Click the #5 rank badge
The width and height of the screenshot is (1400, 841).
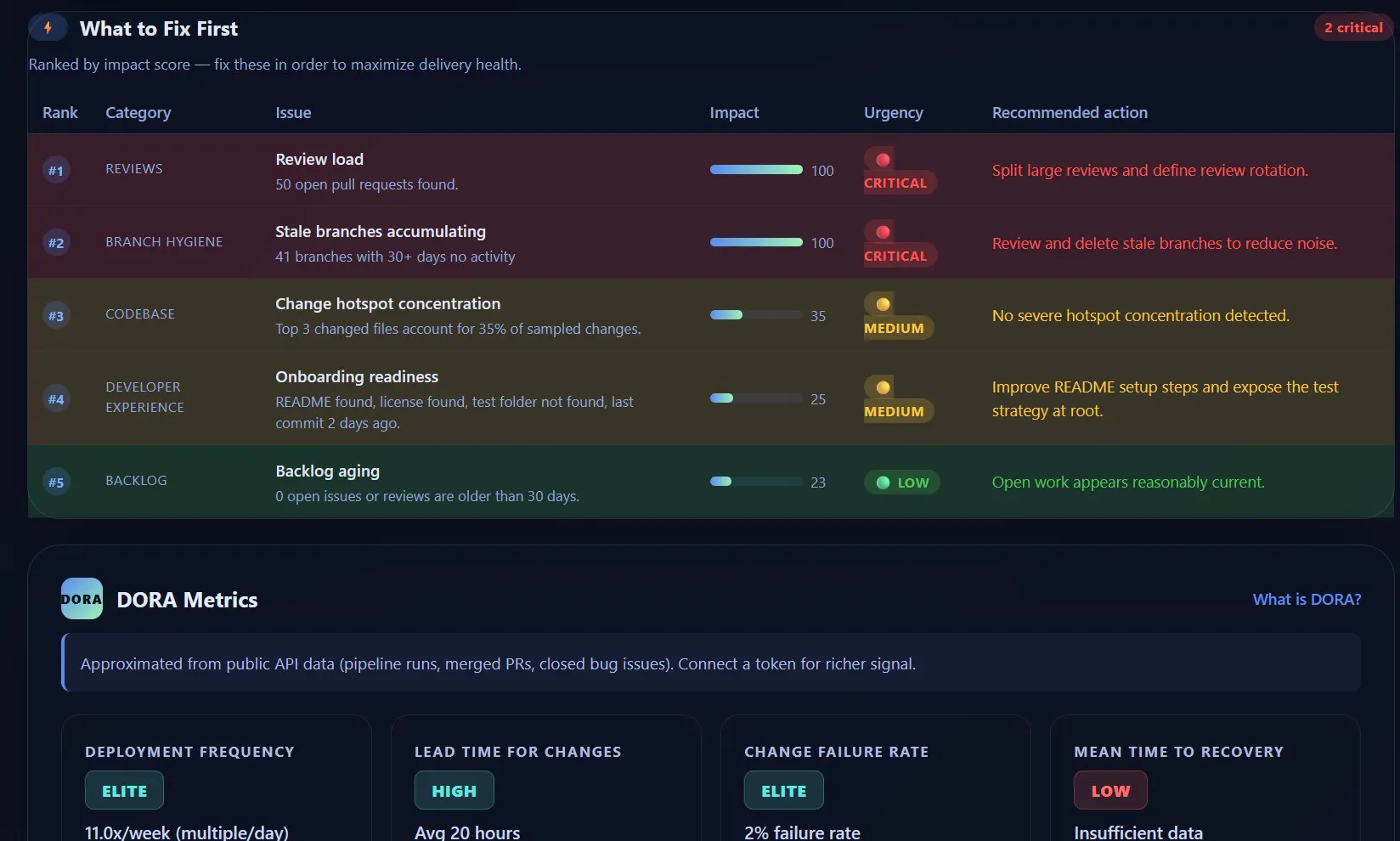[x=56, y=483]
